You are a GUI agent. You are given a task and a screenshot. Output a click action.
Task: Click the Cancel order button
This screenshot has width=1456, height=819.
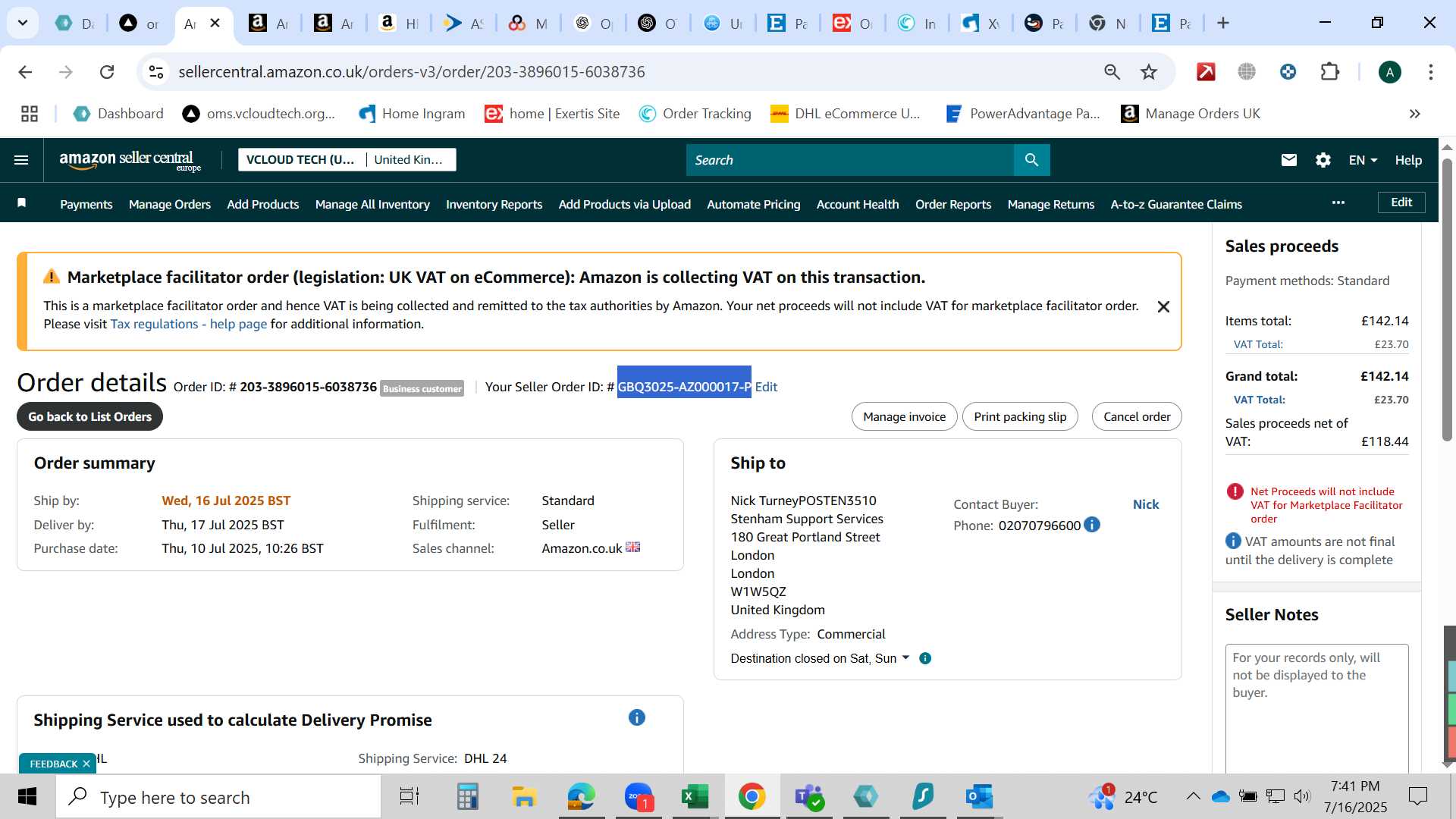[1137, 416]
